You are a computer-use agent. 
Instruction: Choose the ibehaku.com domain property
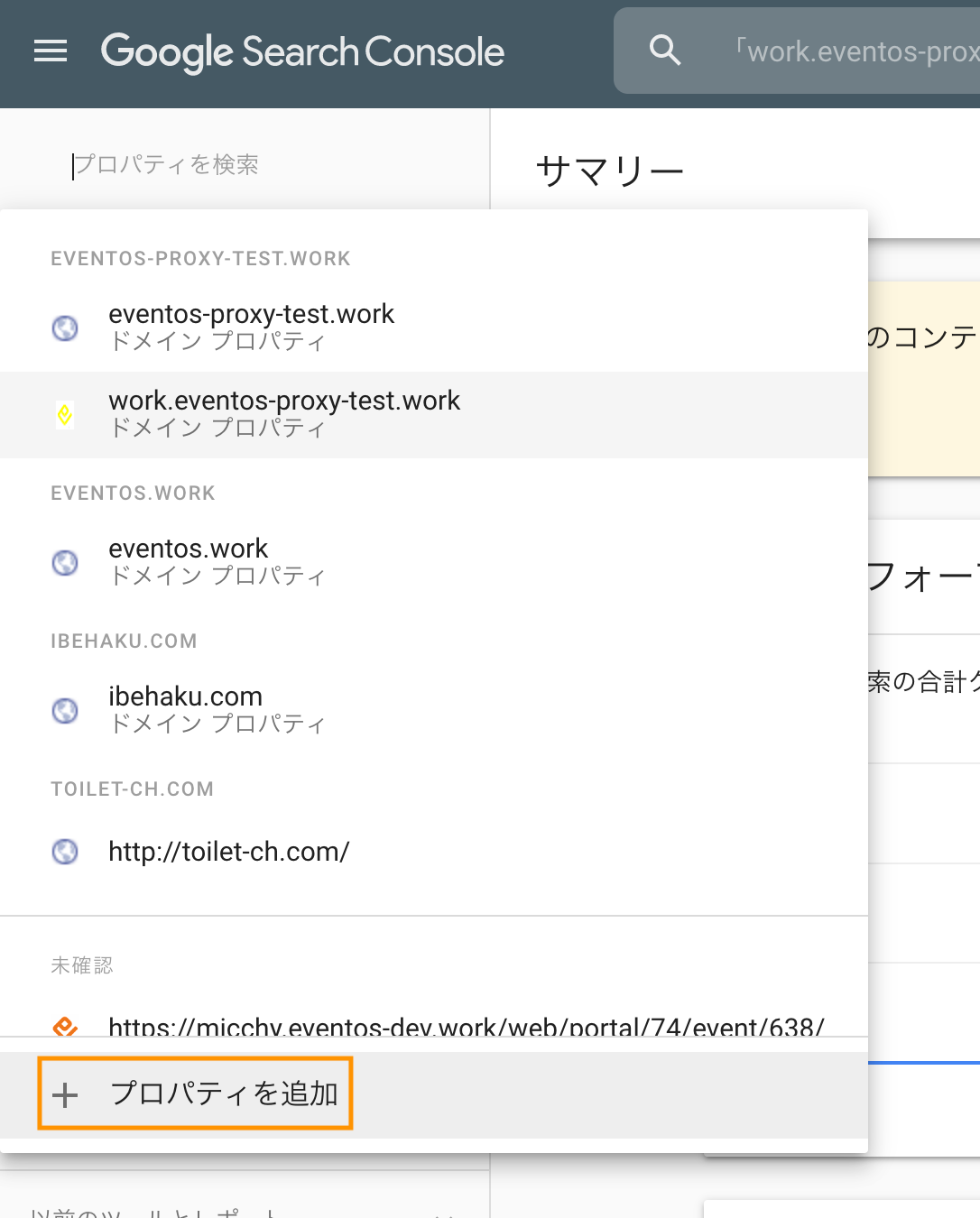click(434, 710)
